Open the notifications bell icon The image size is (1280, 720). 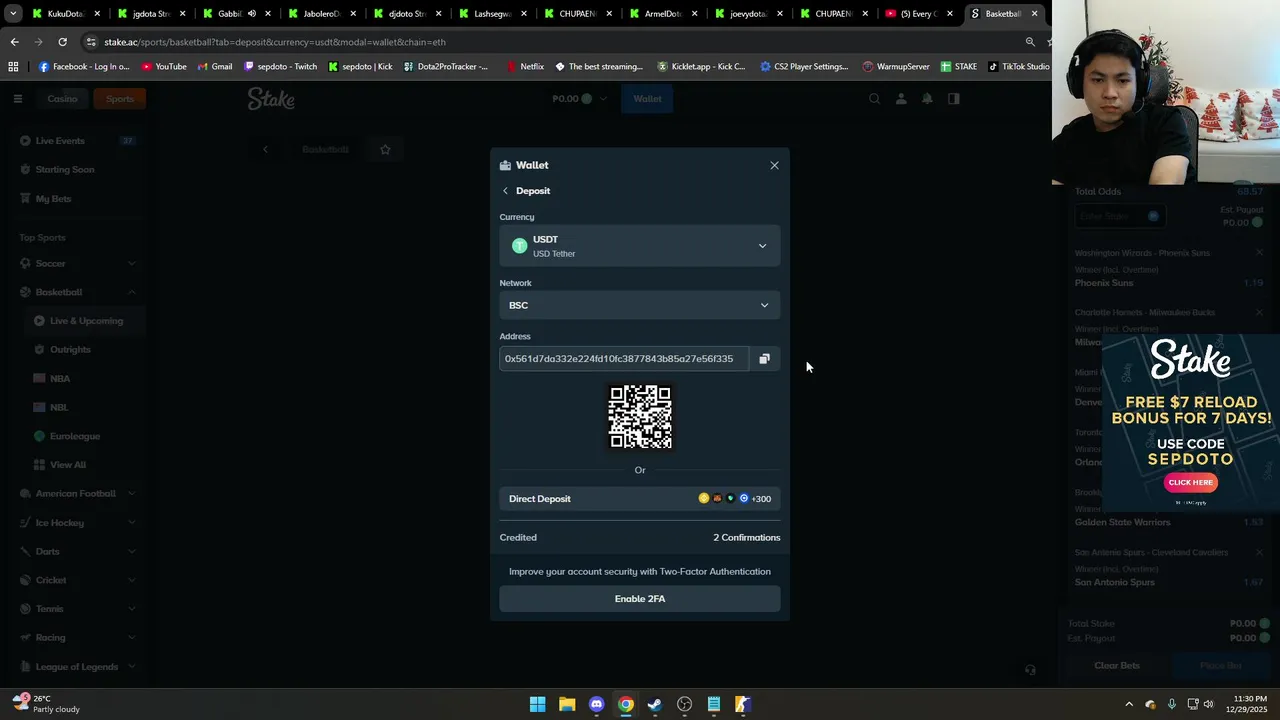tap(927, 99)
